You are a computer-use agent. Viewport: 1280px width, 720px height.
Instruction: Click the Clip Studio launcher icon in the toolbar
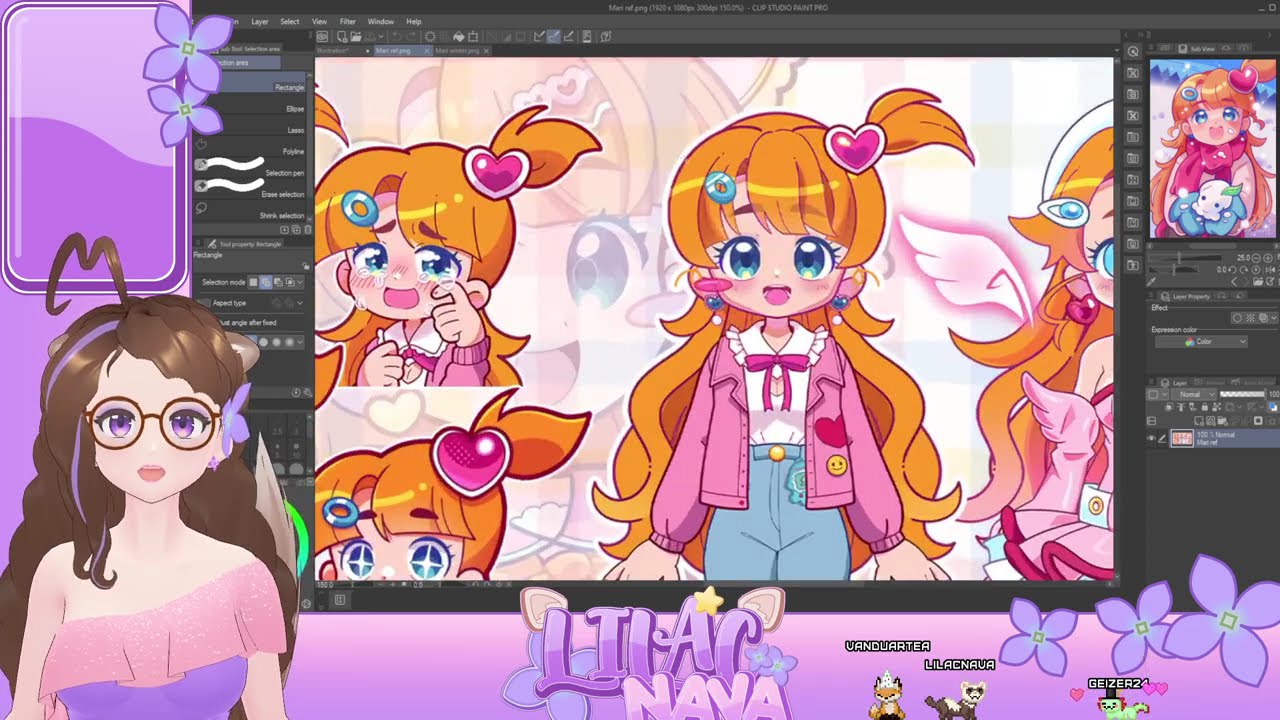(x=323, y=37)
